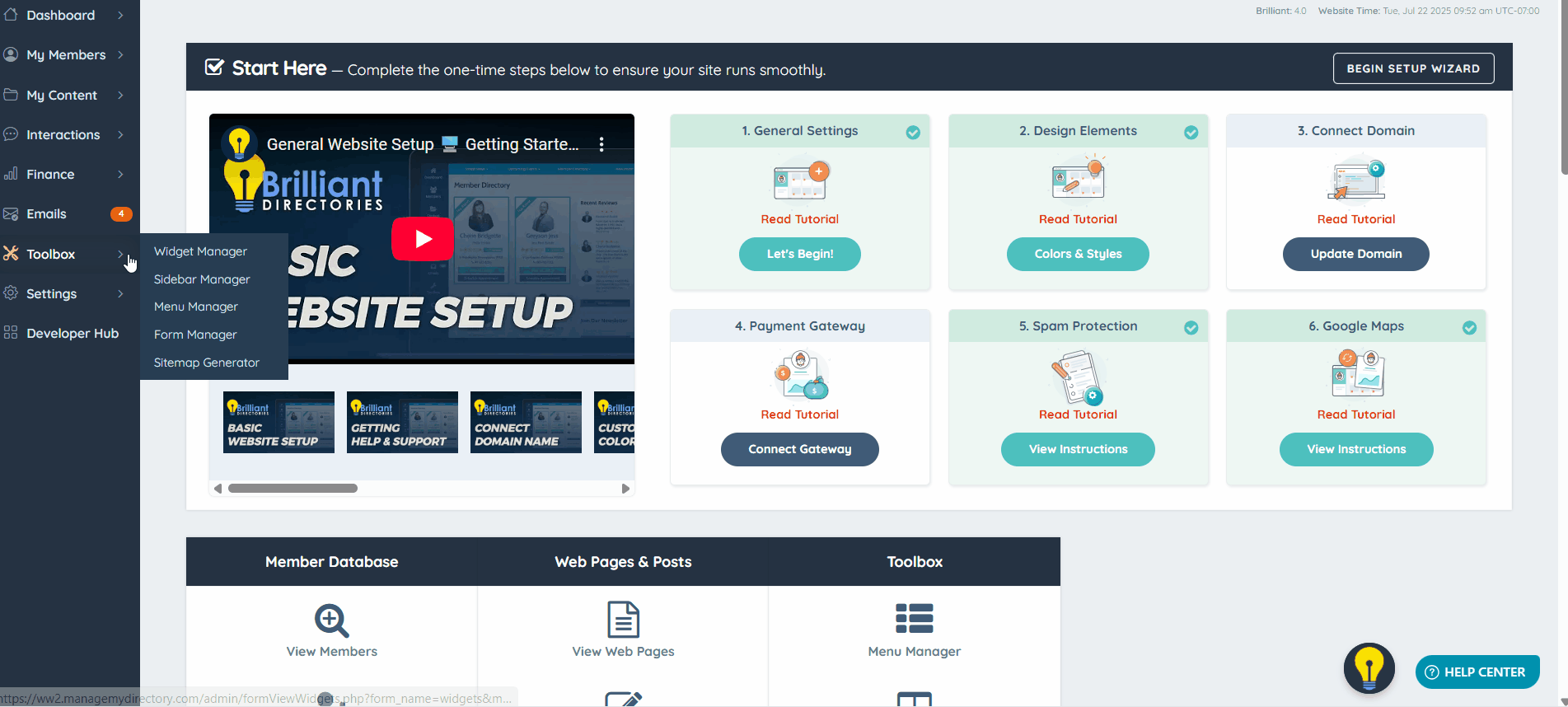
Task: Click the Update Domain button
Action: [x=1356, y=254]
